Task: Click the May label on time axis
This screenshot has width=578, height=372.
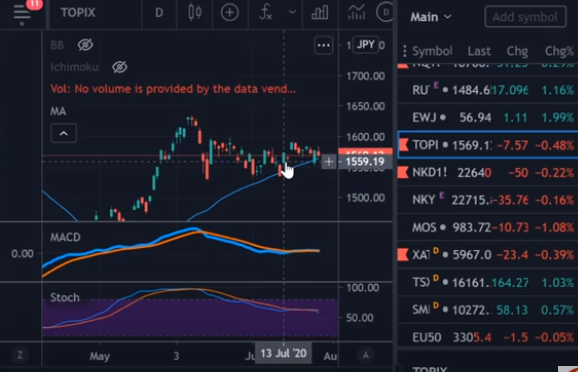Action: tap(100, 357)
